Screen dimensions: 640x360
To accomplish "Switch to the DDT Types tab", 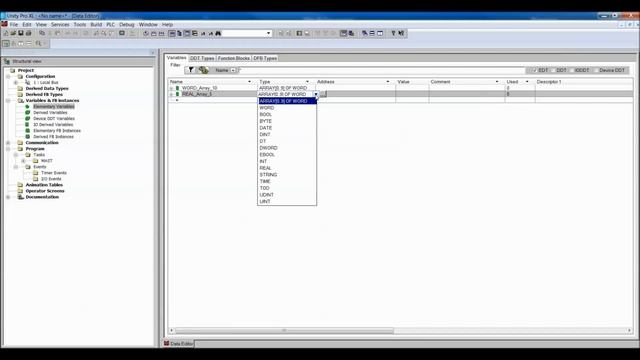I will click(202, 58).
